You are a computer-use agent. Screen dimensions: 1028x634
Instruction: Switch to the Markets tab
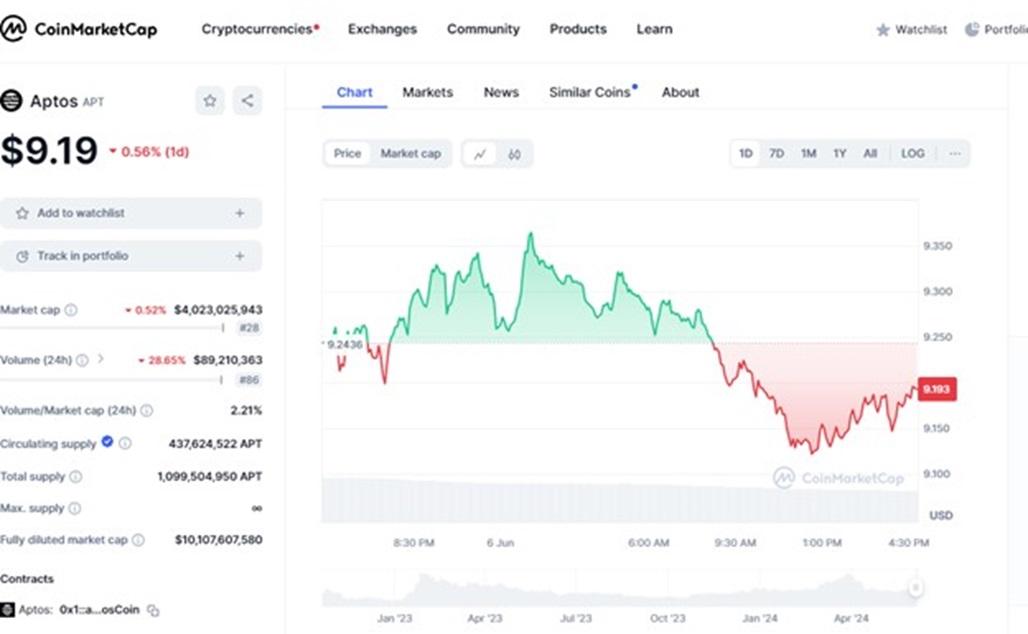pos(427,92)
